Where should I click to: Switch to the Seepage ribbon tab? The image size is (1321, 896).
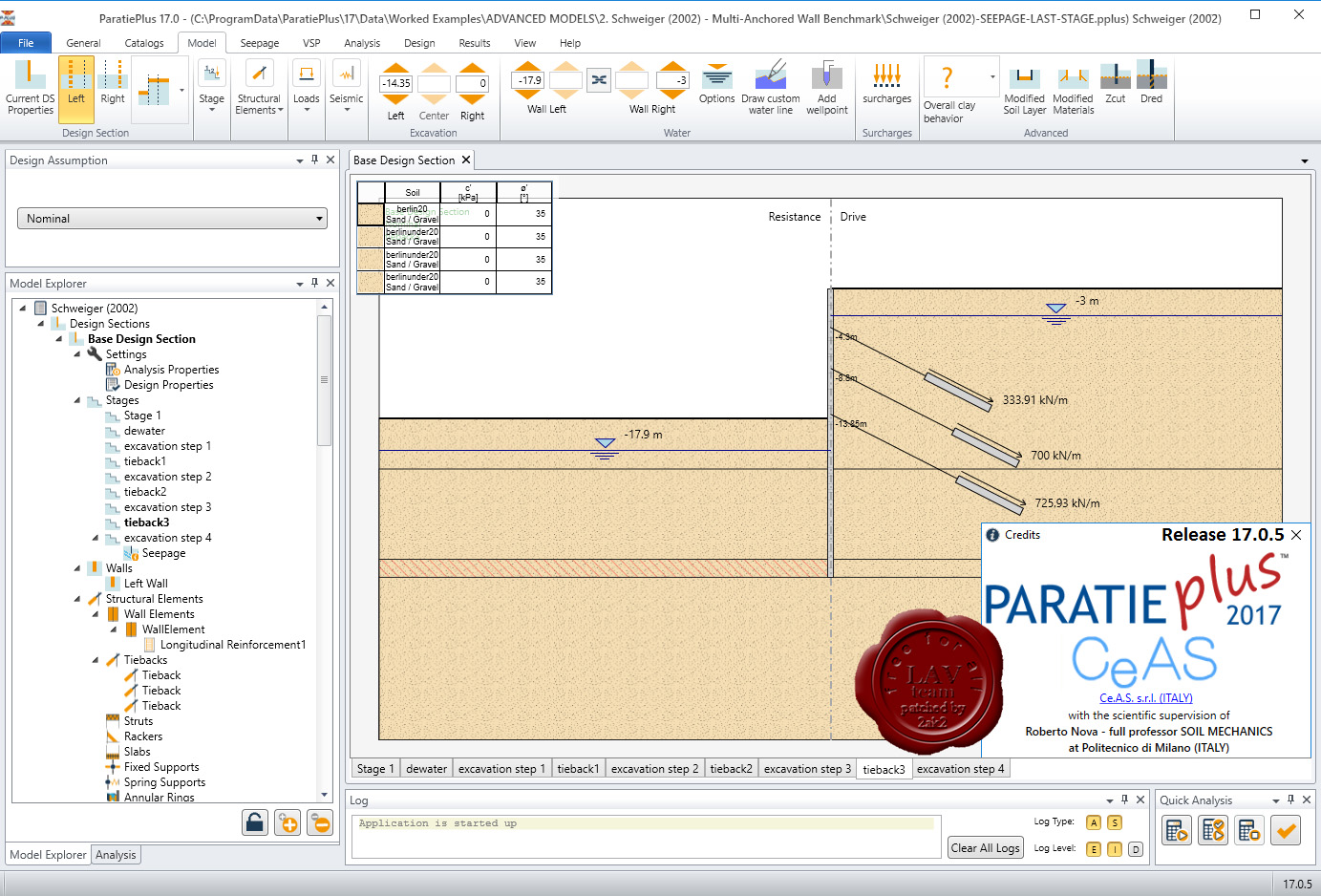(x=260, y=43)
